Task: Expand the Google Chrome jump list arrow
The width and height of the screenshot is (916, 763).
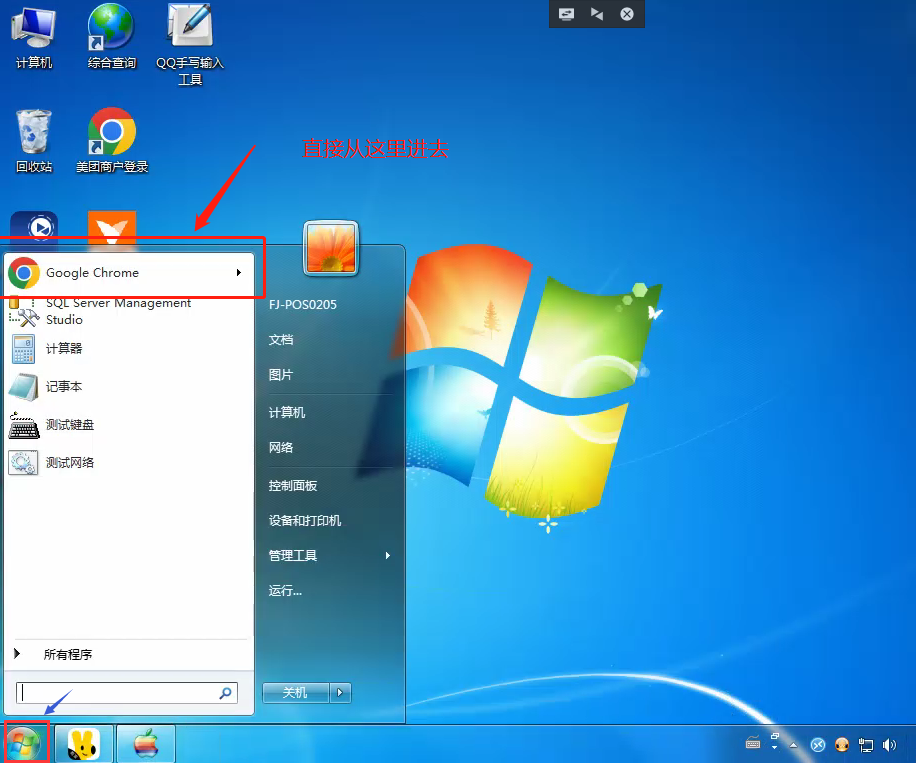Action: coord(239,272)
